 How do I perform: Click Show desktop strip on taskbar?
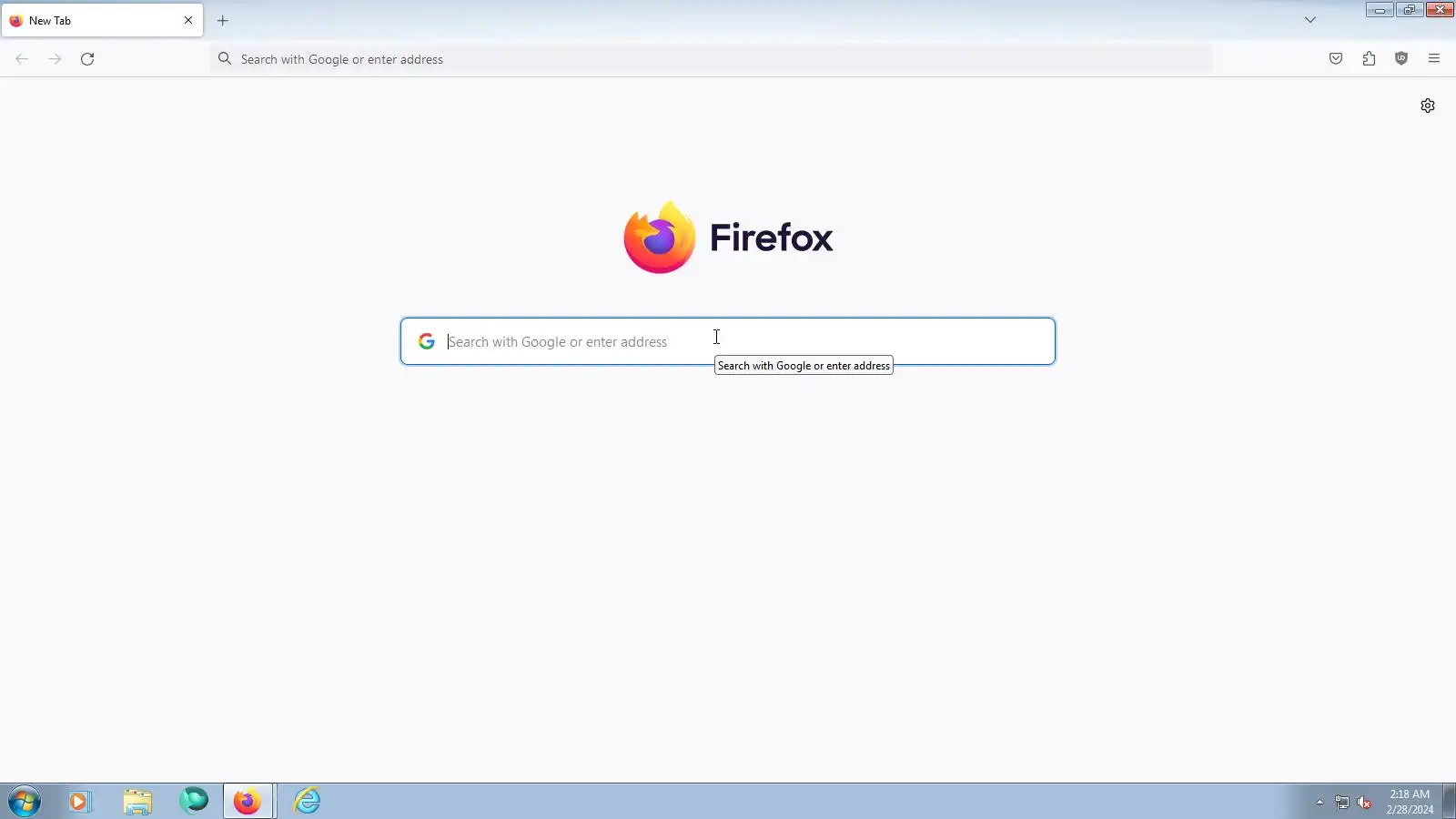click(1449, 802)
